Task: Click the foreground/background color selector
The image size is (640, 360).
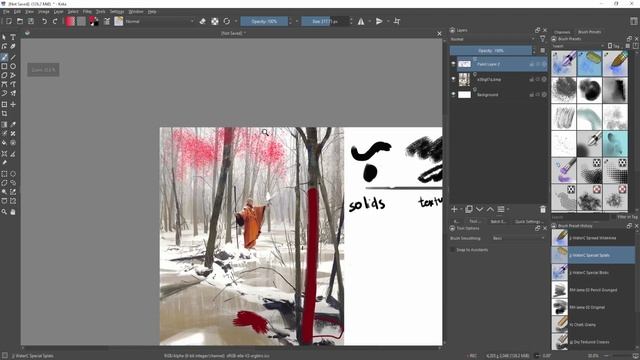Action: coord(94,21)
